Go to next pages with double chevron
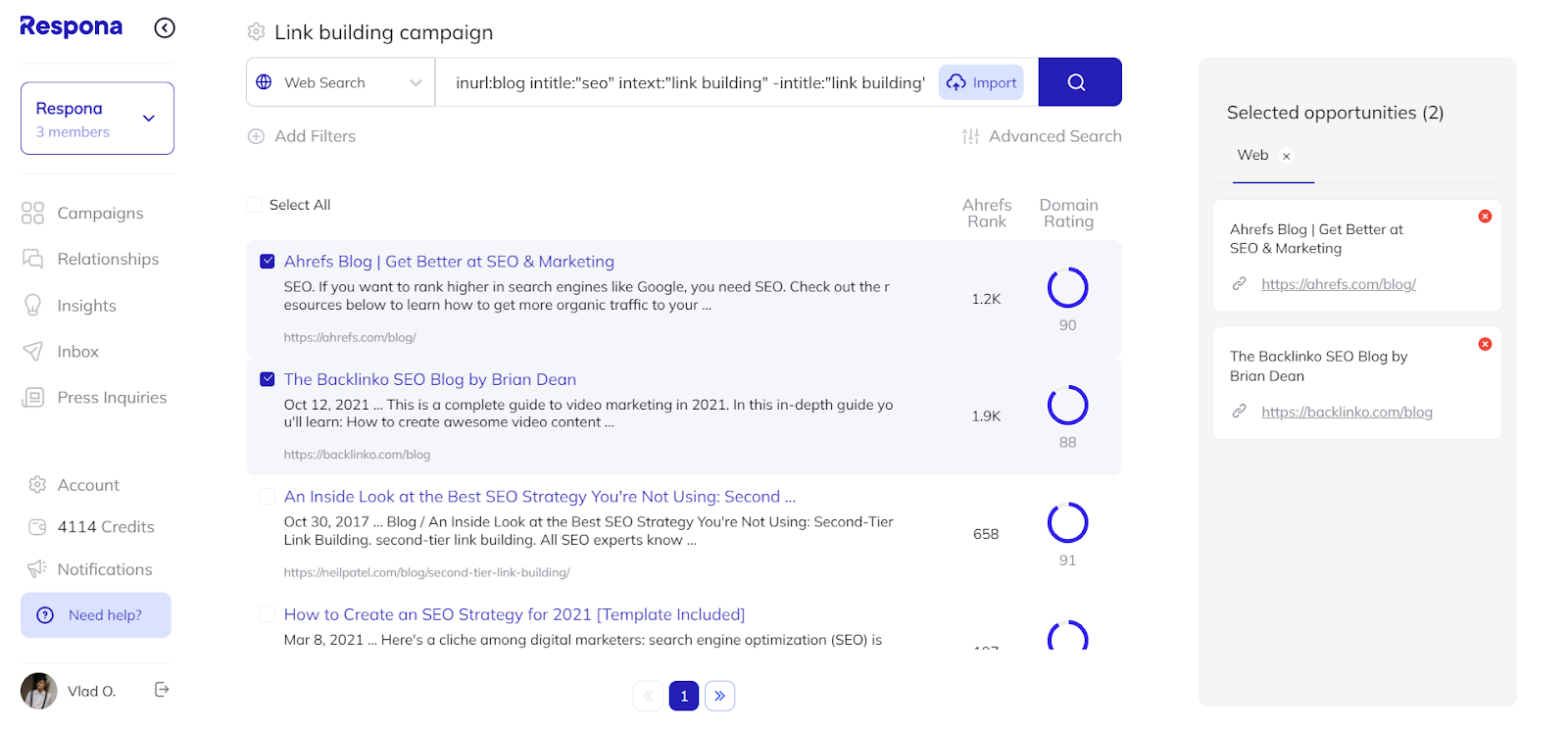The height and width of the screenshot is (729, 1568). click(x=719, y=696)
